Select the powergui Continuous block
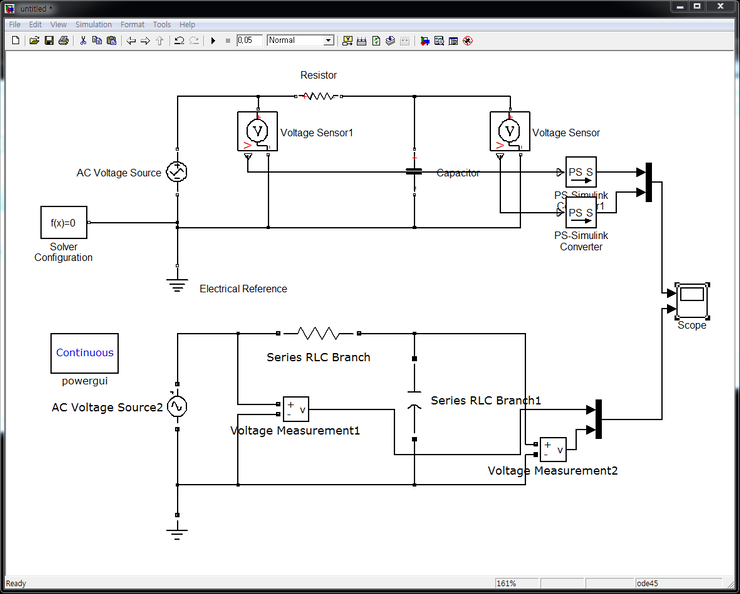This screenshot has width=740, height=594. click(84, 353)
